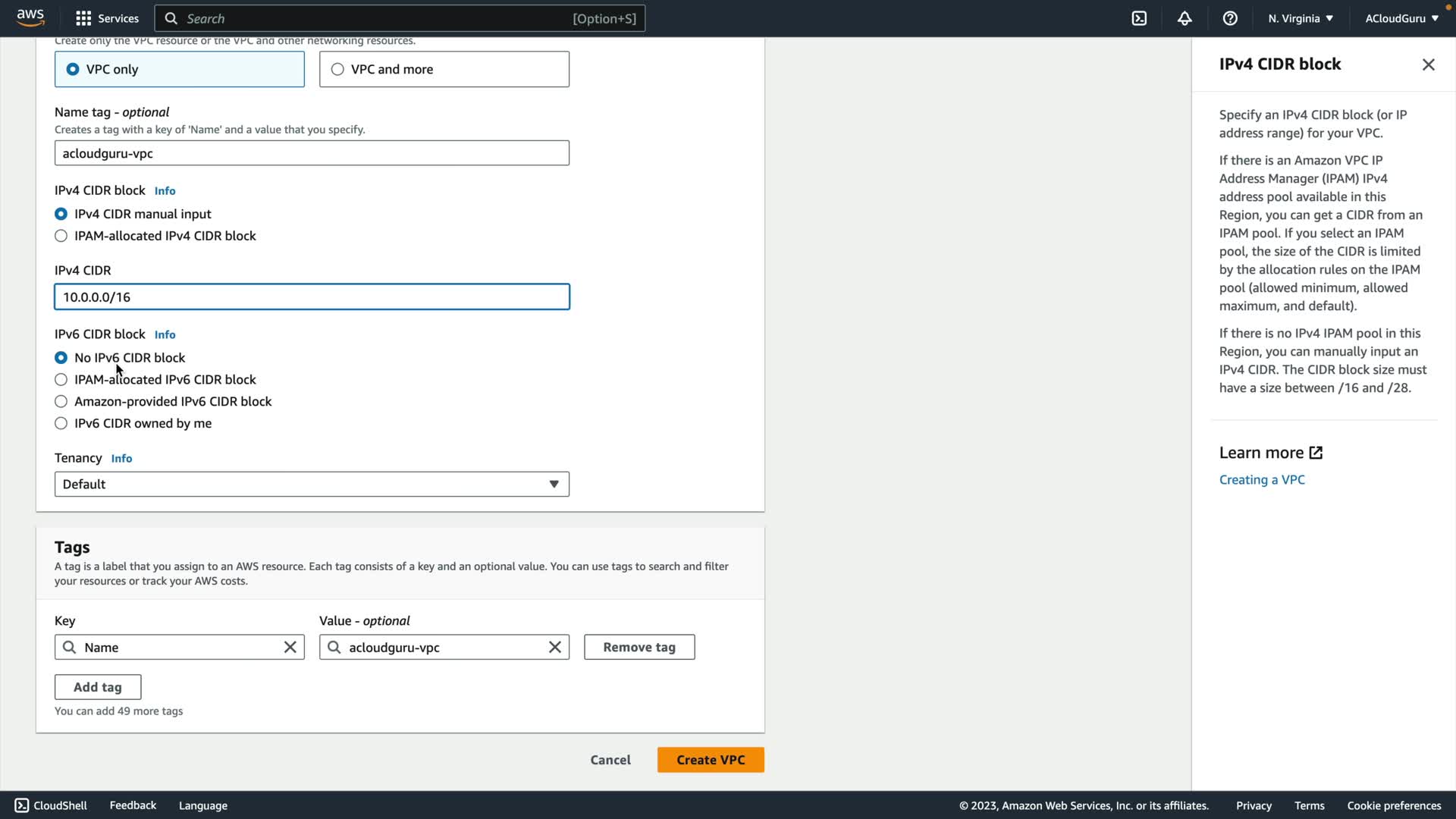The image size is (1456, 819).
Task: Launch CloudShell from the top bar icon
Action: click(1139, 18)
